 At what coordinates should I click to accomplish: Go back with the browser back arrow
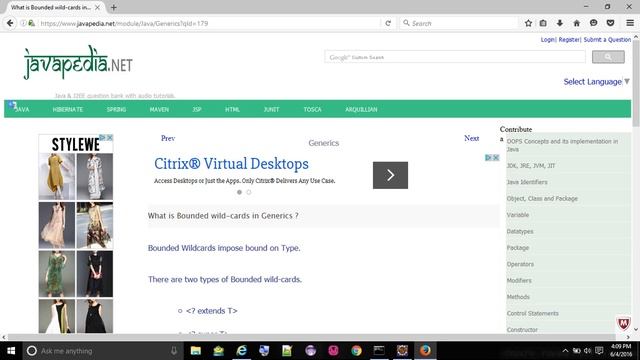click(x=10, y=23)
